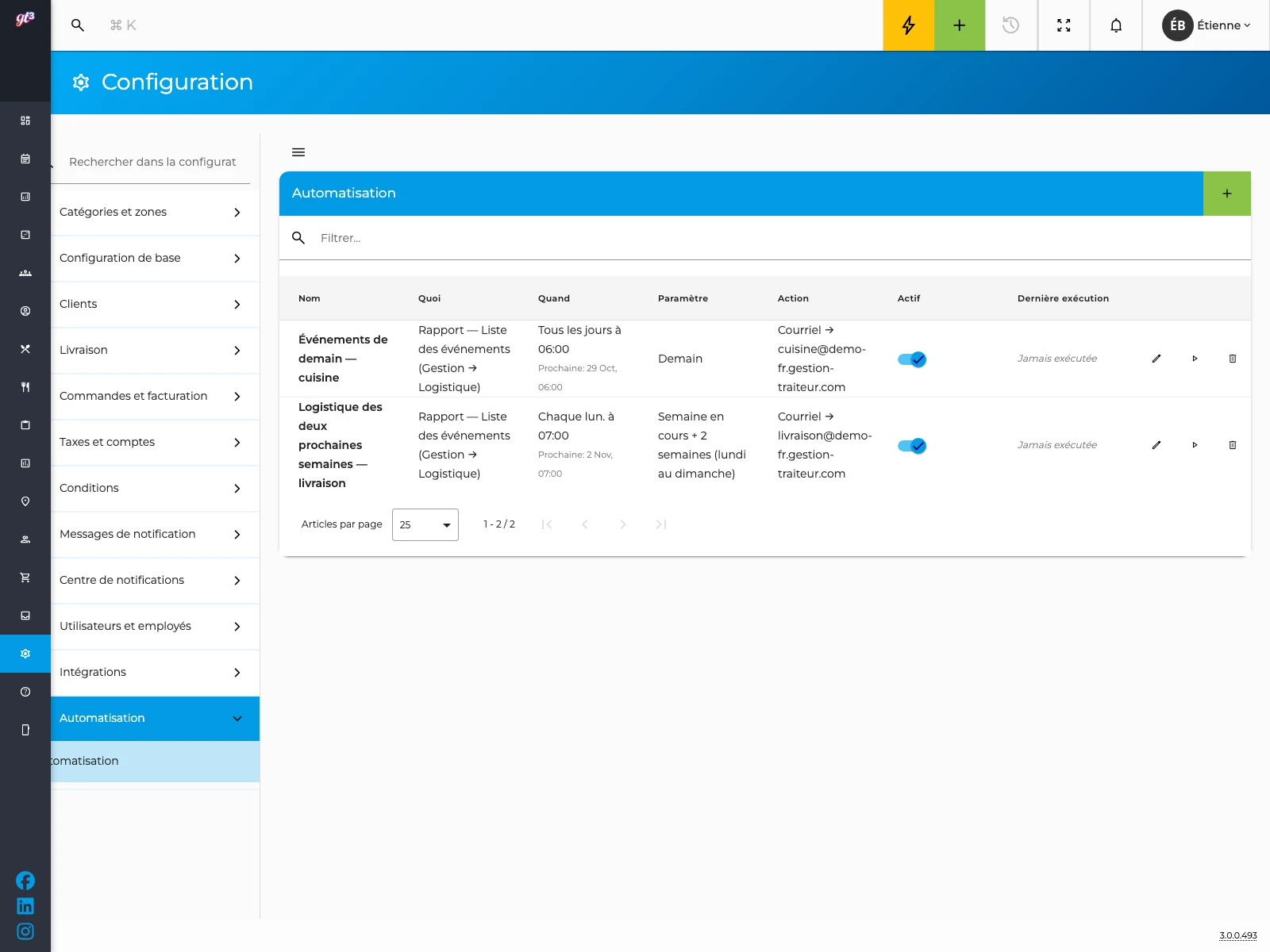Open the Facebook link icon
This screenshot has width=1270, height=952.
[25, 881]
